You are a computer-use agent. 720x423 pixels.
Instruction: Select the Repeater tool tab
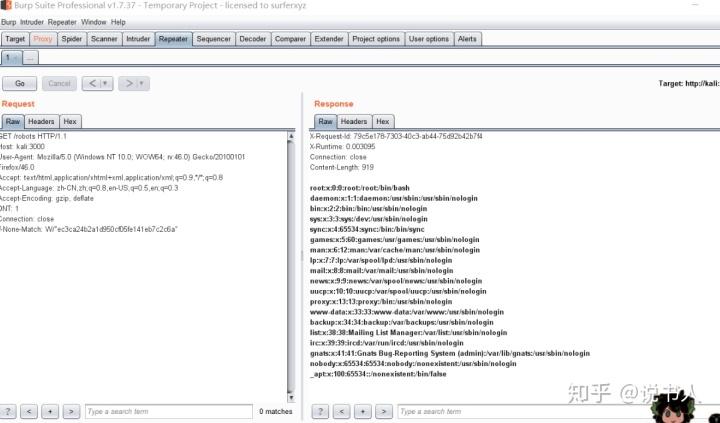(173, 39)
